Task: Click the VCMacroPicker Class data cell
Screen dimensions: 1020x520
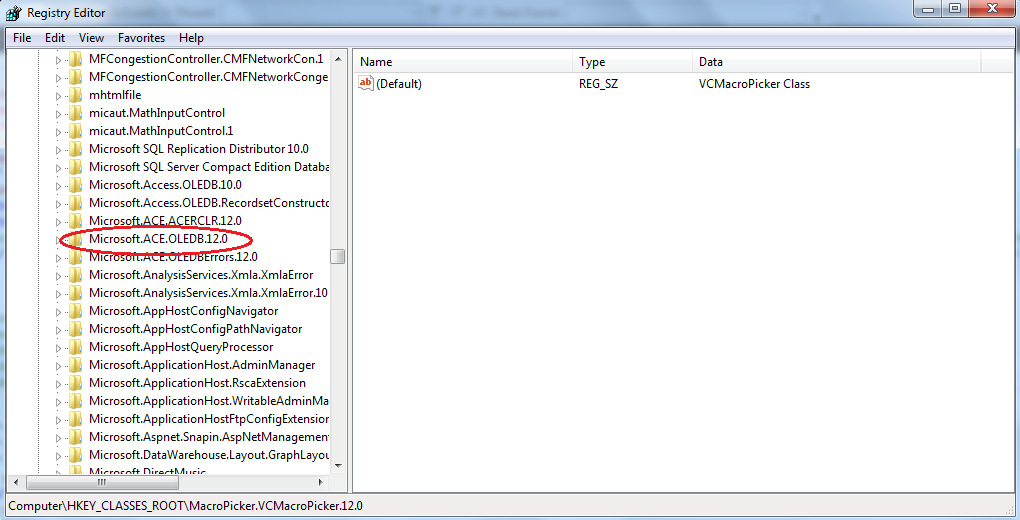Action: click(x=754, y=84)
